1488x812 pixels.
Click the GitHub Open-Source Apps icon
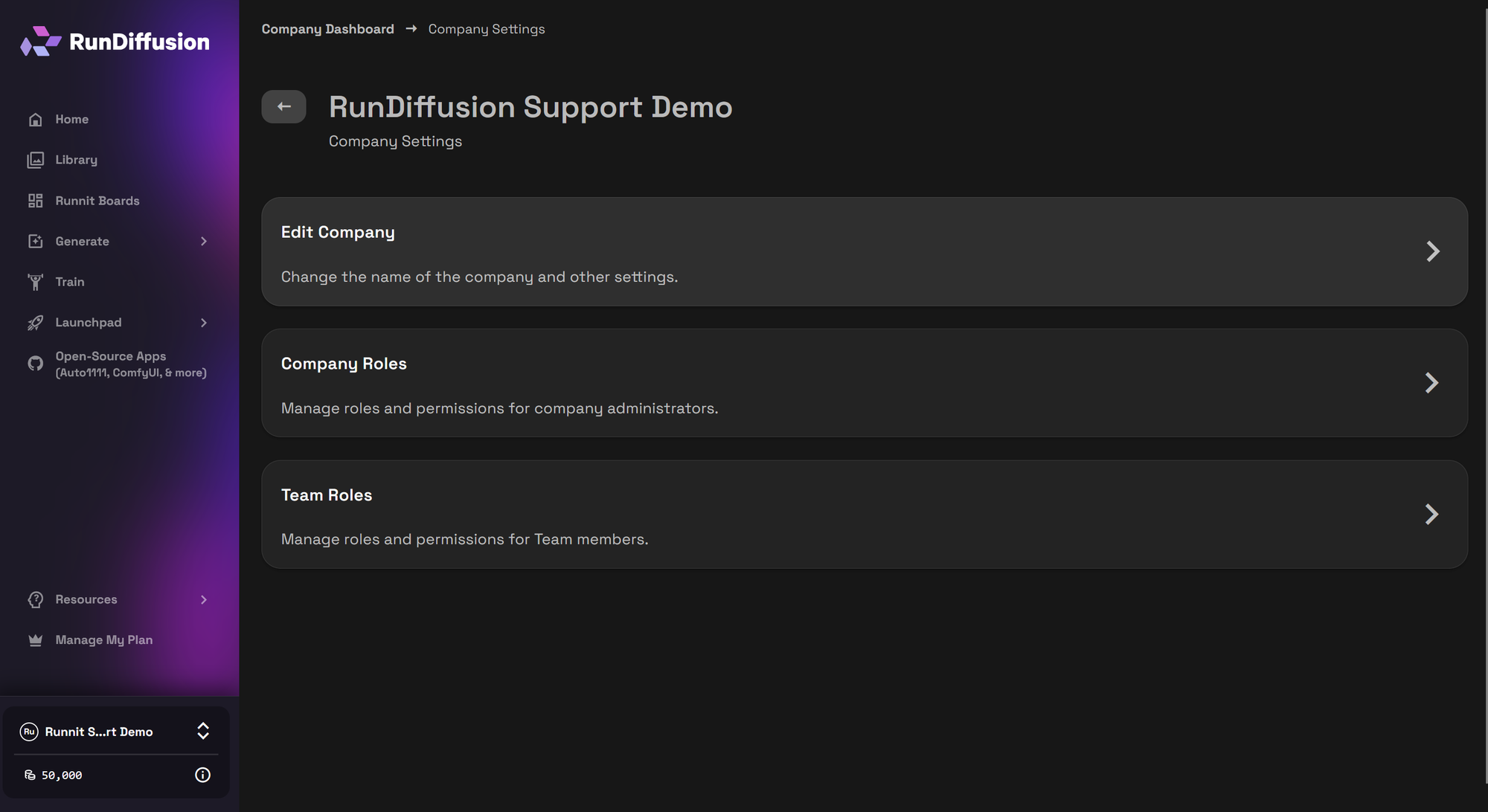(x=35, y=364)
